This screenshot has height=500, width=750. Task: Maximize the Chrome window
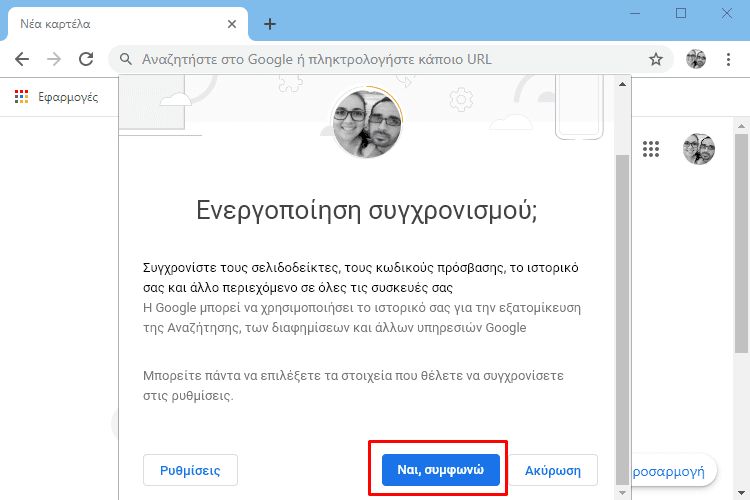(x=681, y=13)
